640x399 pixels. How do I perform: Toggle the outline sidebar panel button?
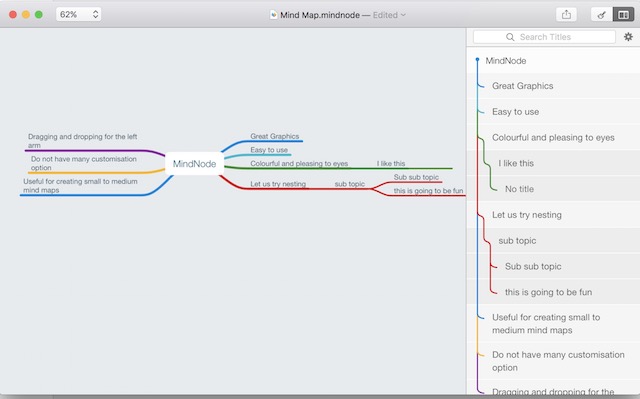623,15
